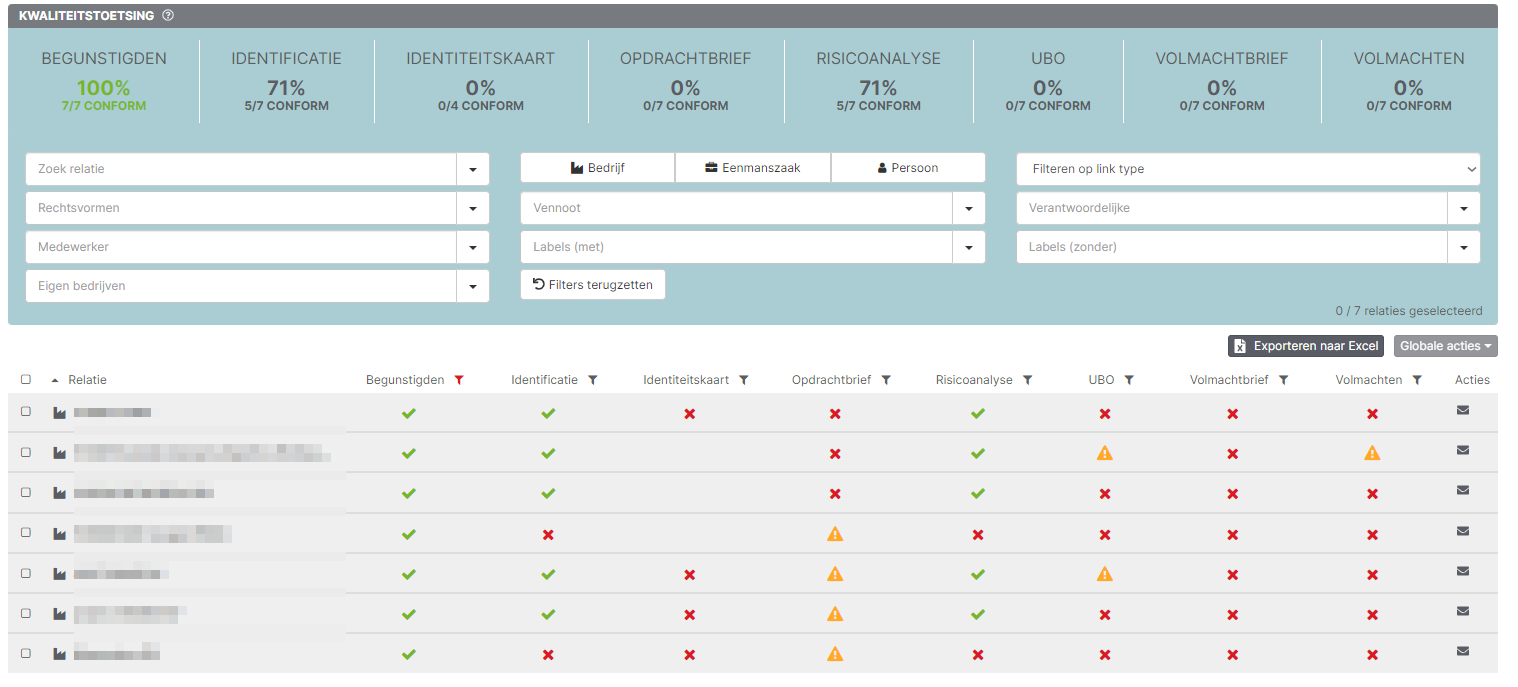Viewport: 1518px width, 687px height.
Task: Check the first relation row checkbox
Action: (x=26, y=412)
